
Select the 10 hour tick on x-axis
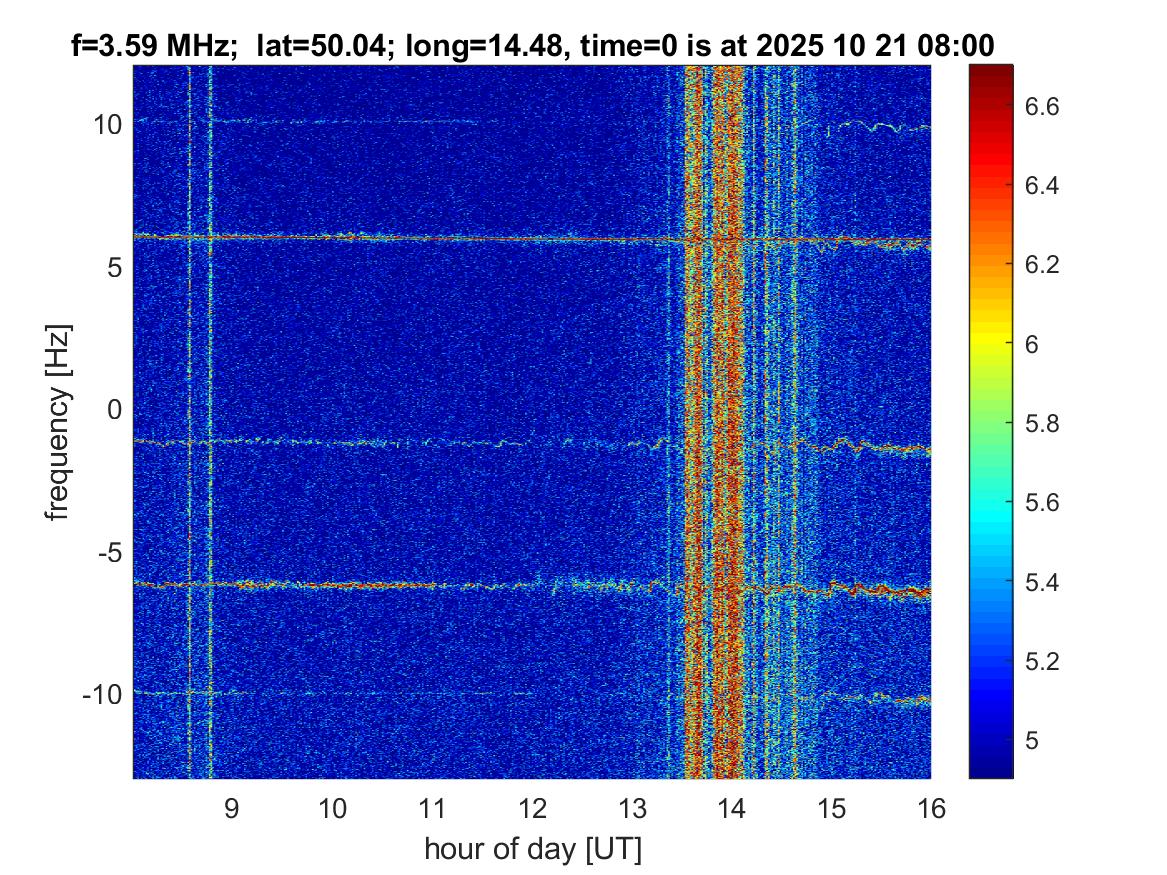(332, 808)
